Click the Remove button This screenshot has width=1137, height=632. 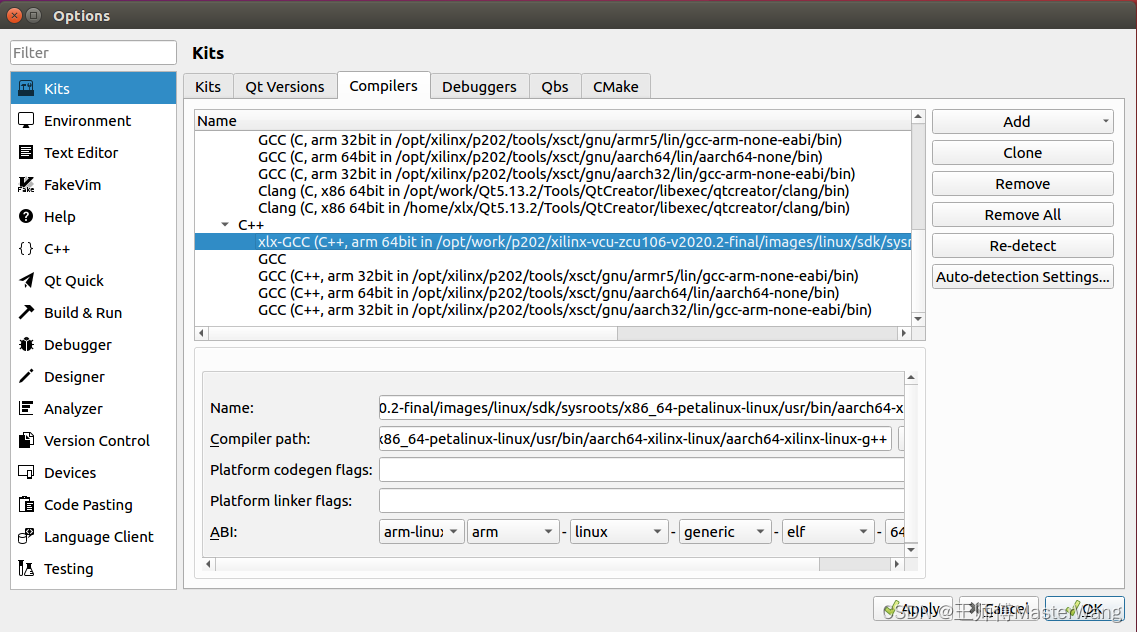pos(1022,184)
